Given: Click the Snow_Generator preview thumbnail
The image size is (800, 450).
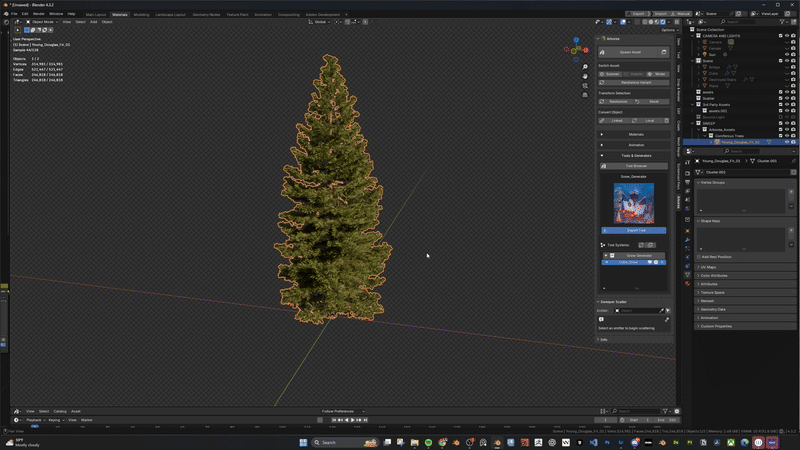Looking at the screenshot, I should tap(634, 202).
